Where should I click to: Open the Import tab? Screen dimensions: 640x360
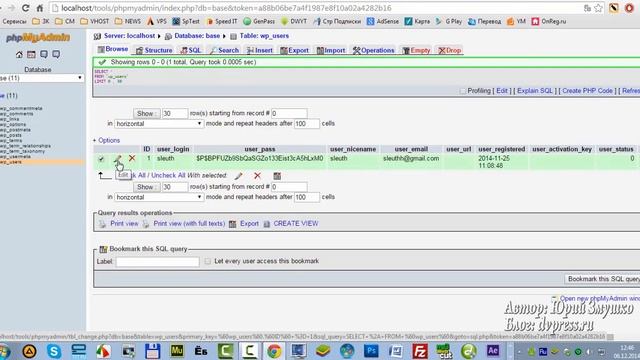(331, 50)
